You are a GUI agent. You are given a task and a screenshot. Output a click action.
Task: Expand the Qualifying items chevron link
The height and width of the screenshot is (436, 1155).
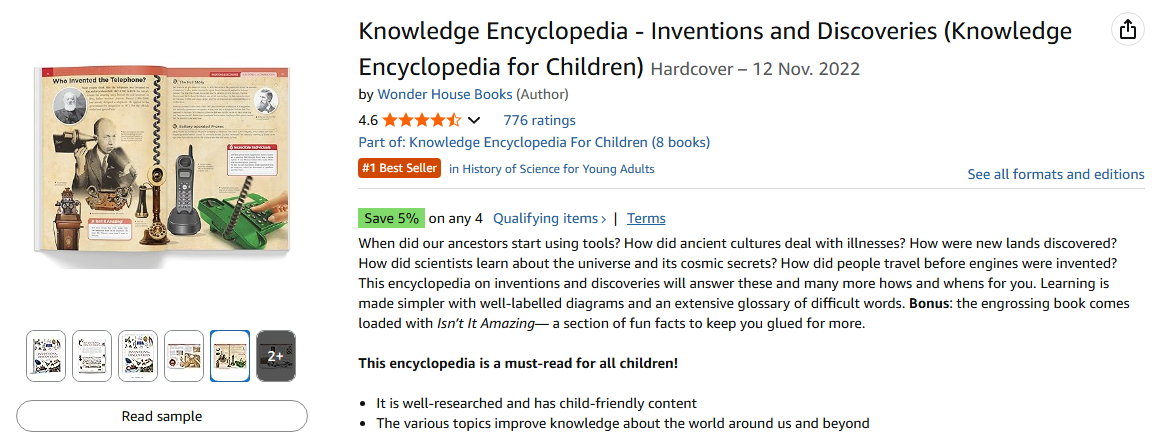(549, 218)
